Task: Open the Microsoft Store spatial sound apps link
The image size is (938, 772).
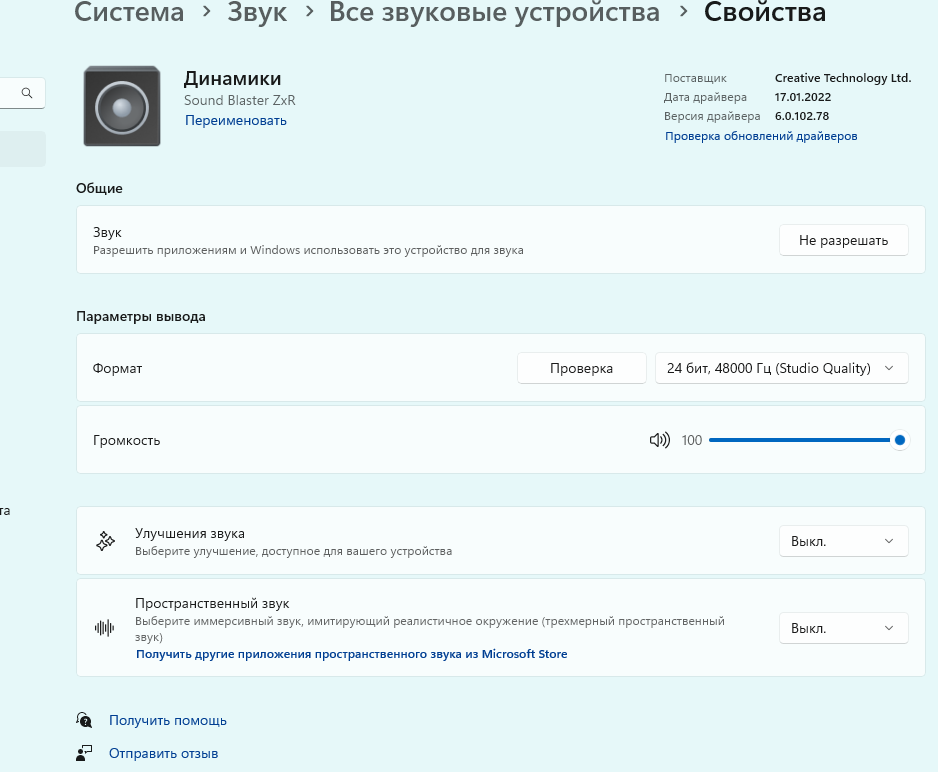Action: coord(351,654)
